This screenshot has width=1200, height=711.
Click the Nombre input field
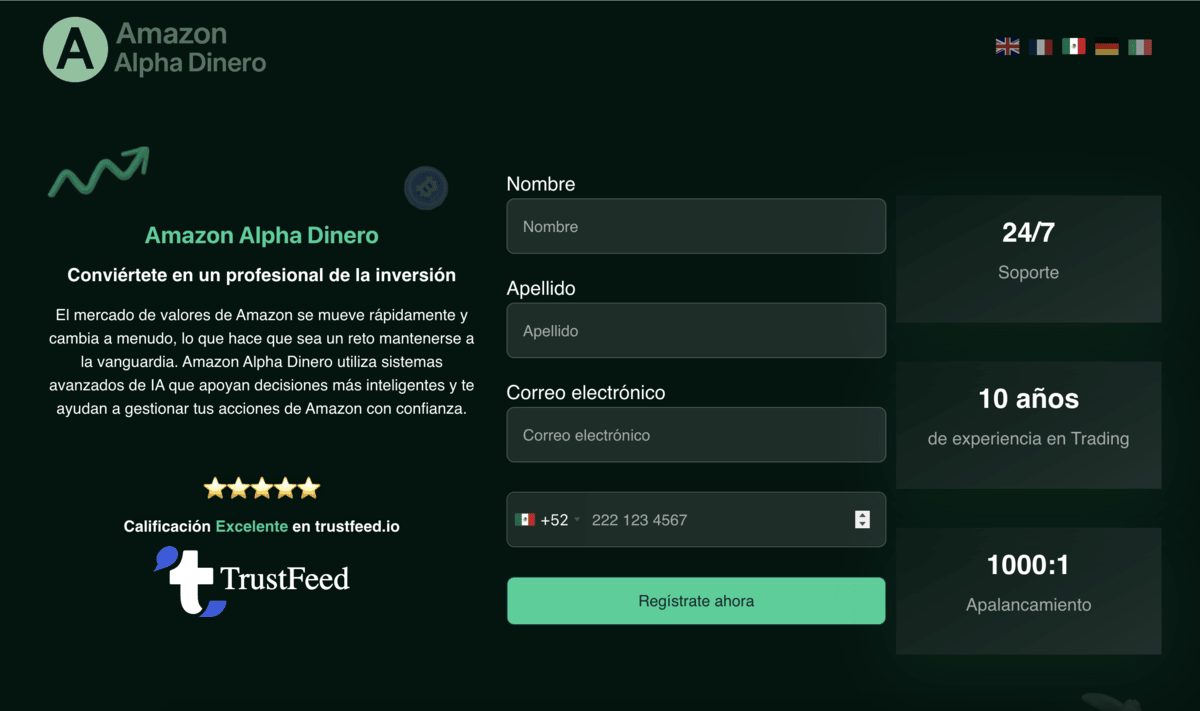pos(696,226)
